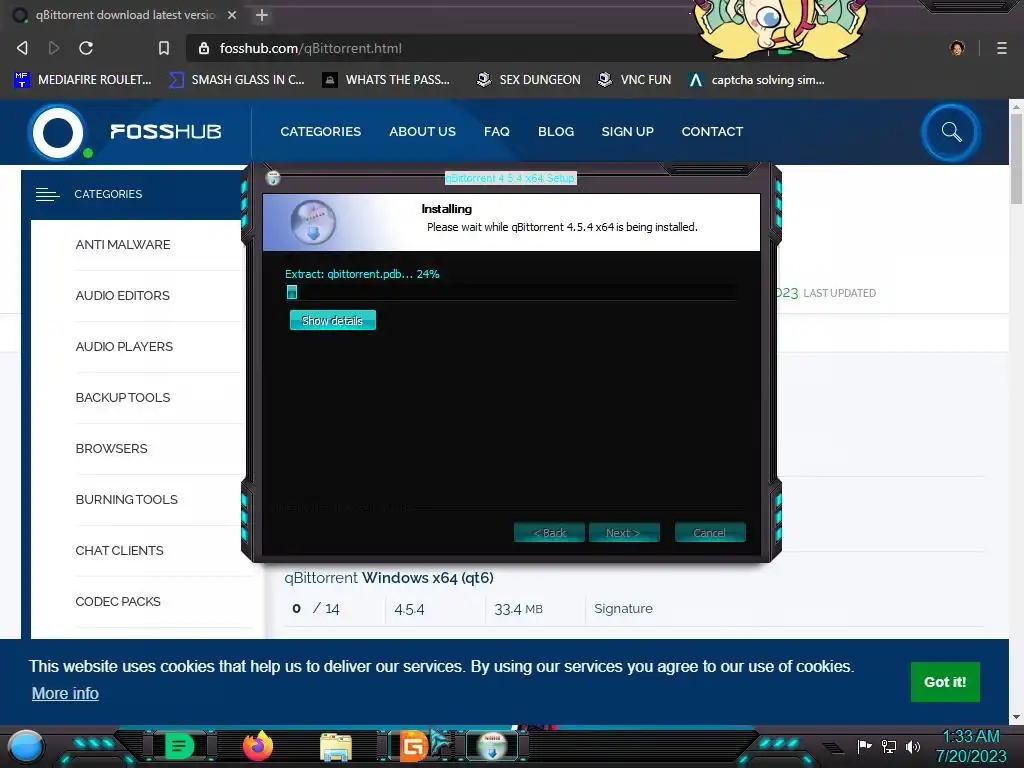Open the FAQ nav item
1024x768 pixels.
[497, 131]
